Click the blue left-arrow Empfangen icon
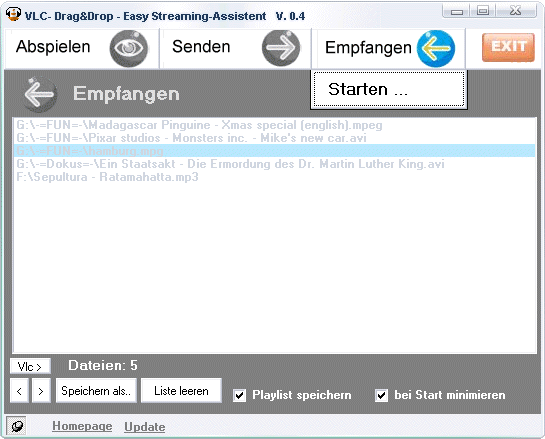545x439 pixels. (436, 48)
